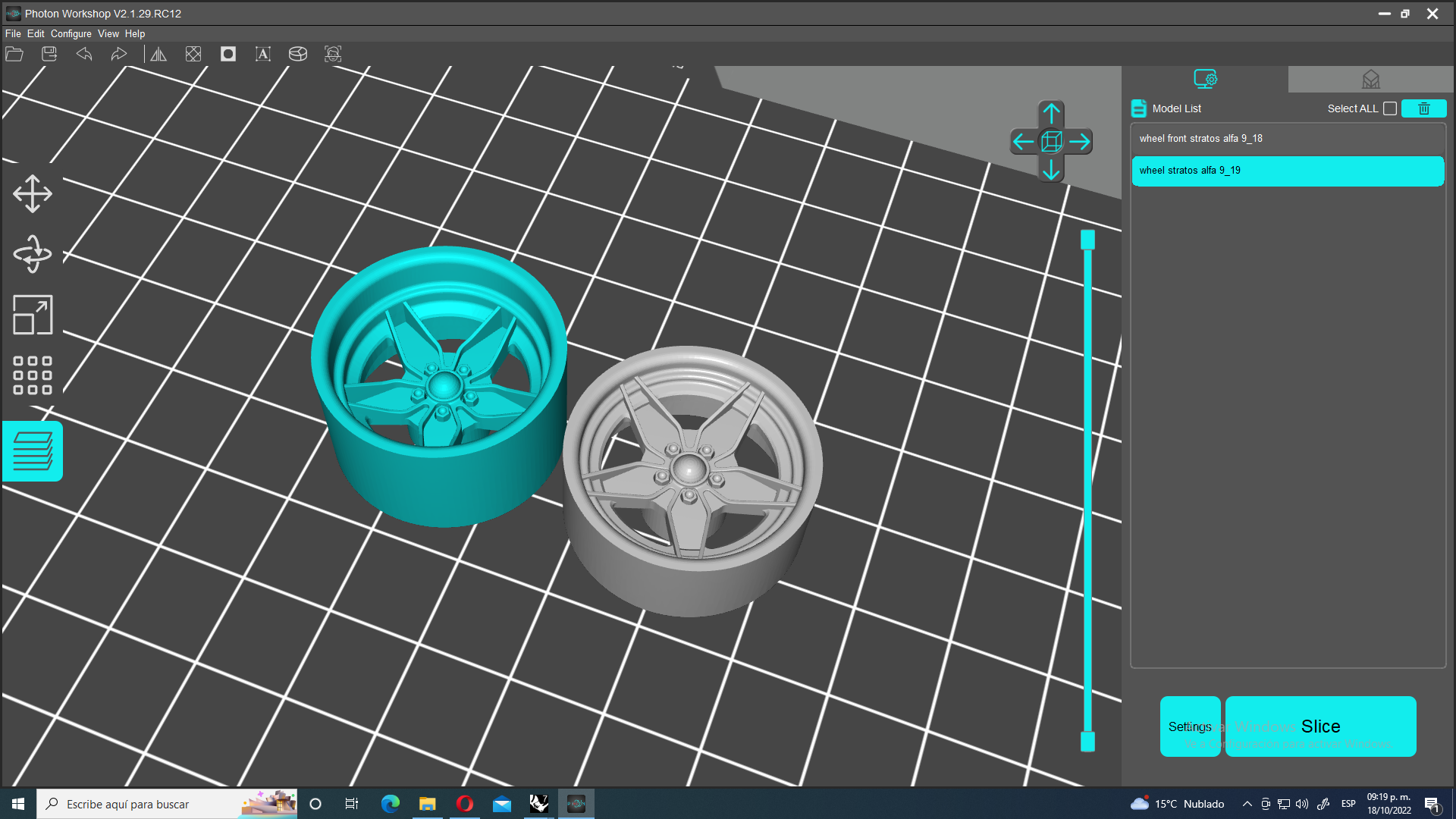
Task: Click the weather widget 15°C Nublado
Action: pyautogui.click(x=1177, y=804)
